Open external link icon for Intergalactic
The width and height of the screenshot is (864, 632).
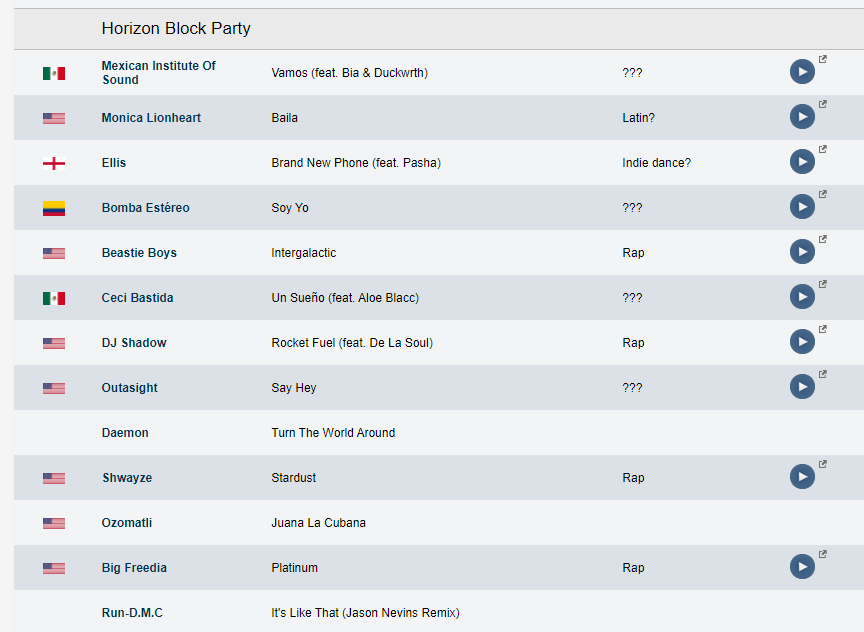click(823, 239)
